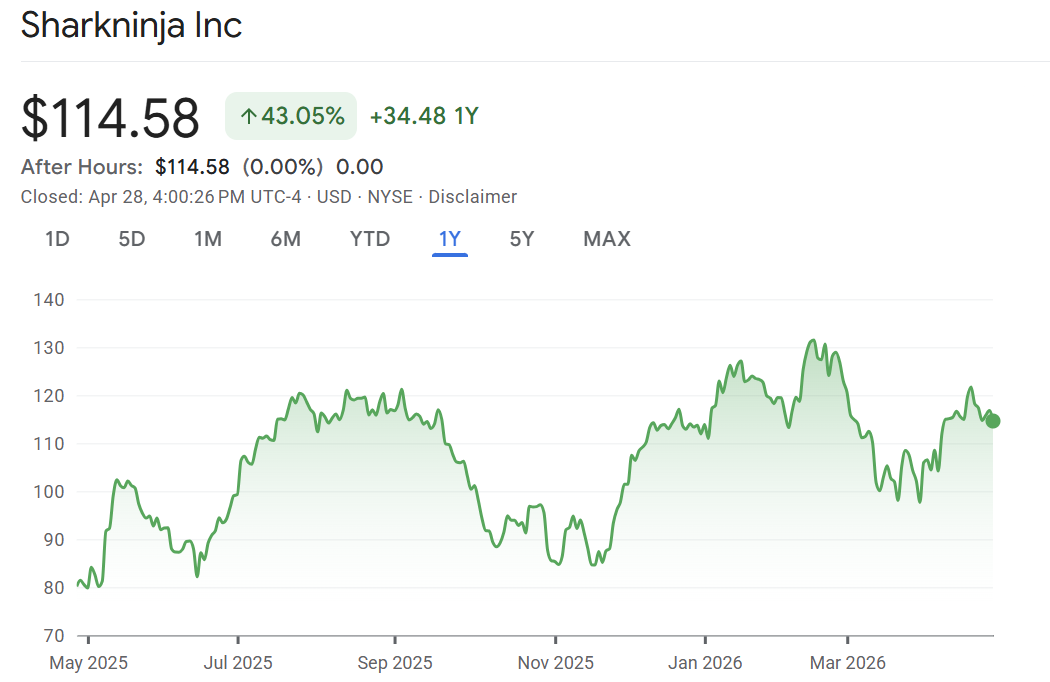Switch to the 5D range tab
This screenshot has height=682, width=1050.
[x=132, y=239]
